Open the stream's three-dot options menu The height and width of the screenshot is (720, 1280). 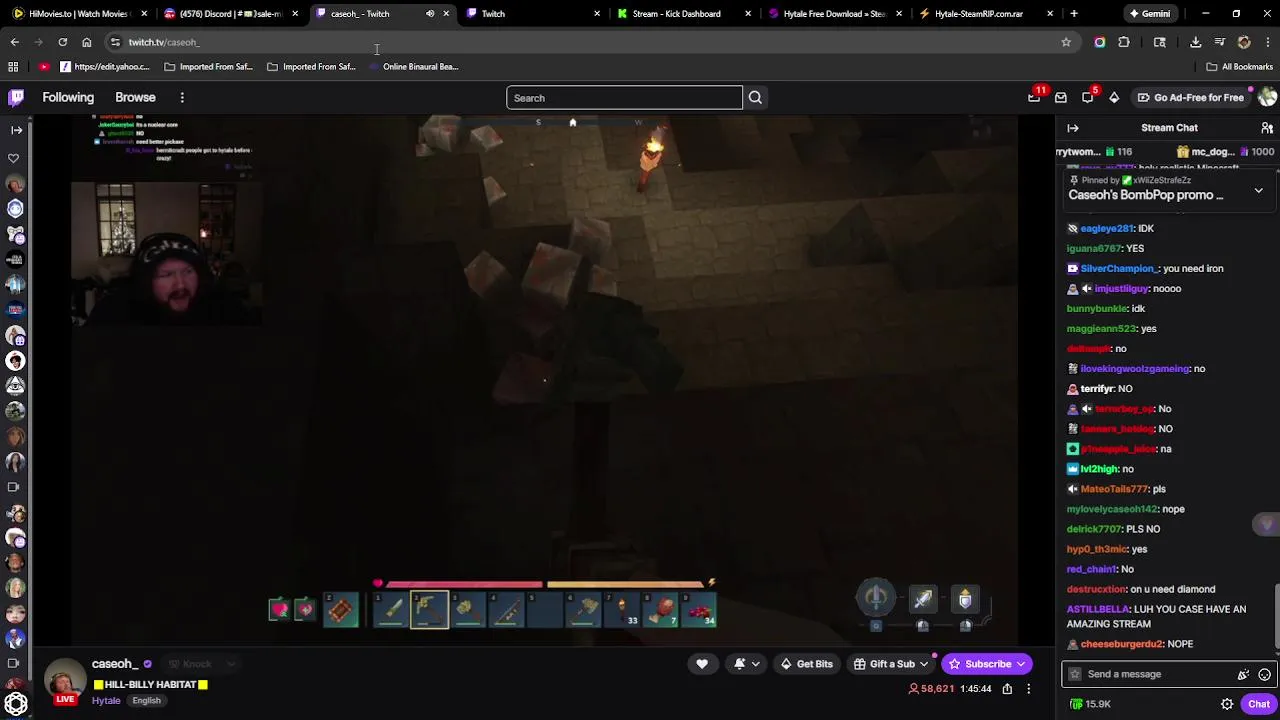point(1028,689)
